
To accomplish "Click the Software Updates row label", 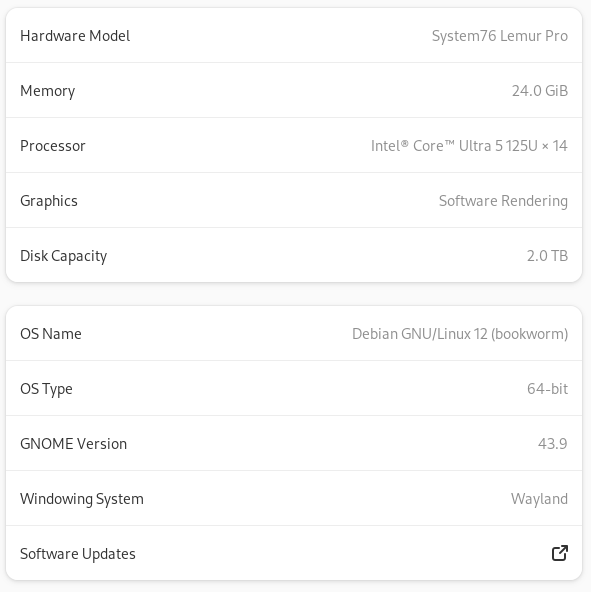I will coord(78,554).
